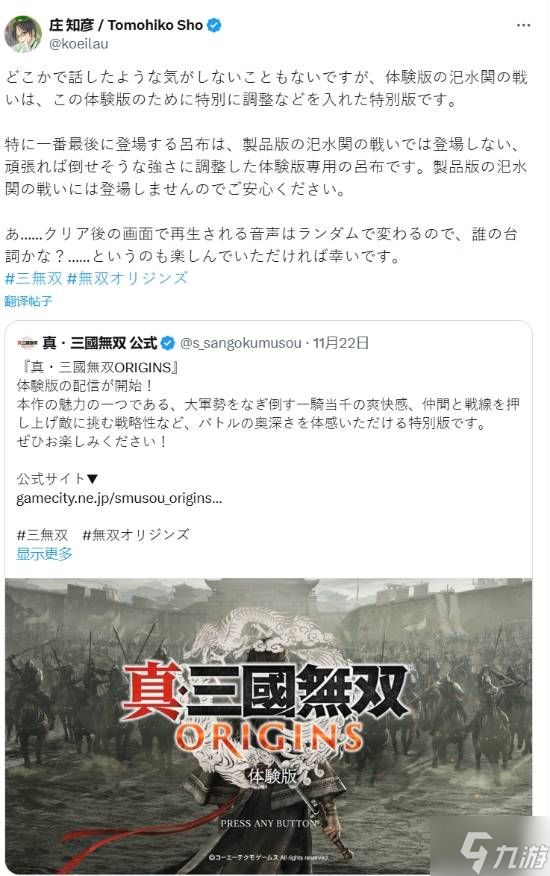
Task: Click the 真・三國無双 公式 account logo icon
Action: pos(27,343)
